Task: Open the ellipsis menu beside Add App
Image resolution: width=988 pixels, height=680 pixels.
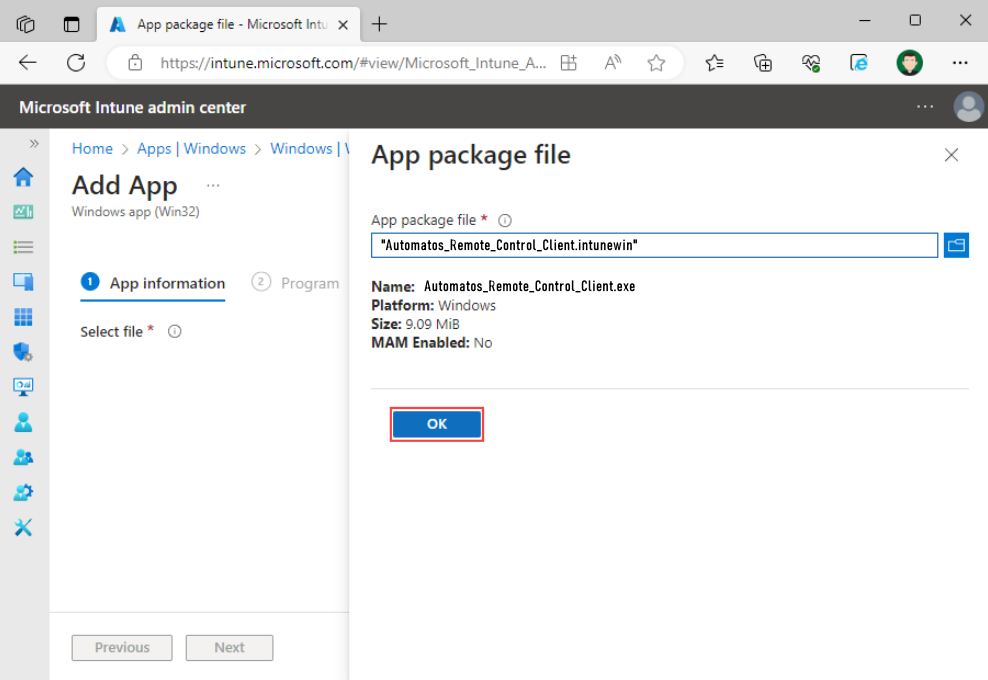Action: click(213, 185)
